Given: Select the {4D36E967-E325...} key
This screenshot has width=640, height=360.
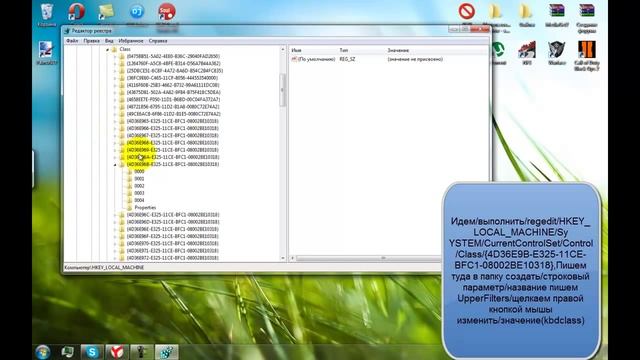Looking at the screenshot, I should (x=173, y=136).
